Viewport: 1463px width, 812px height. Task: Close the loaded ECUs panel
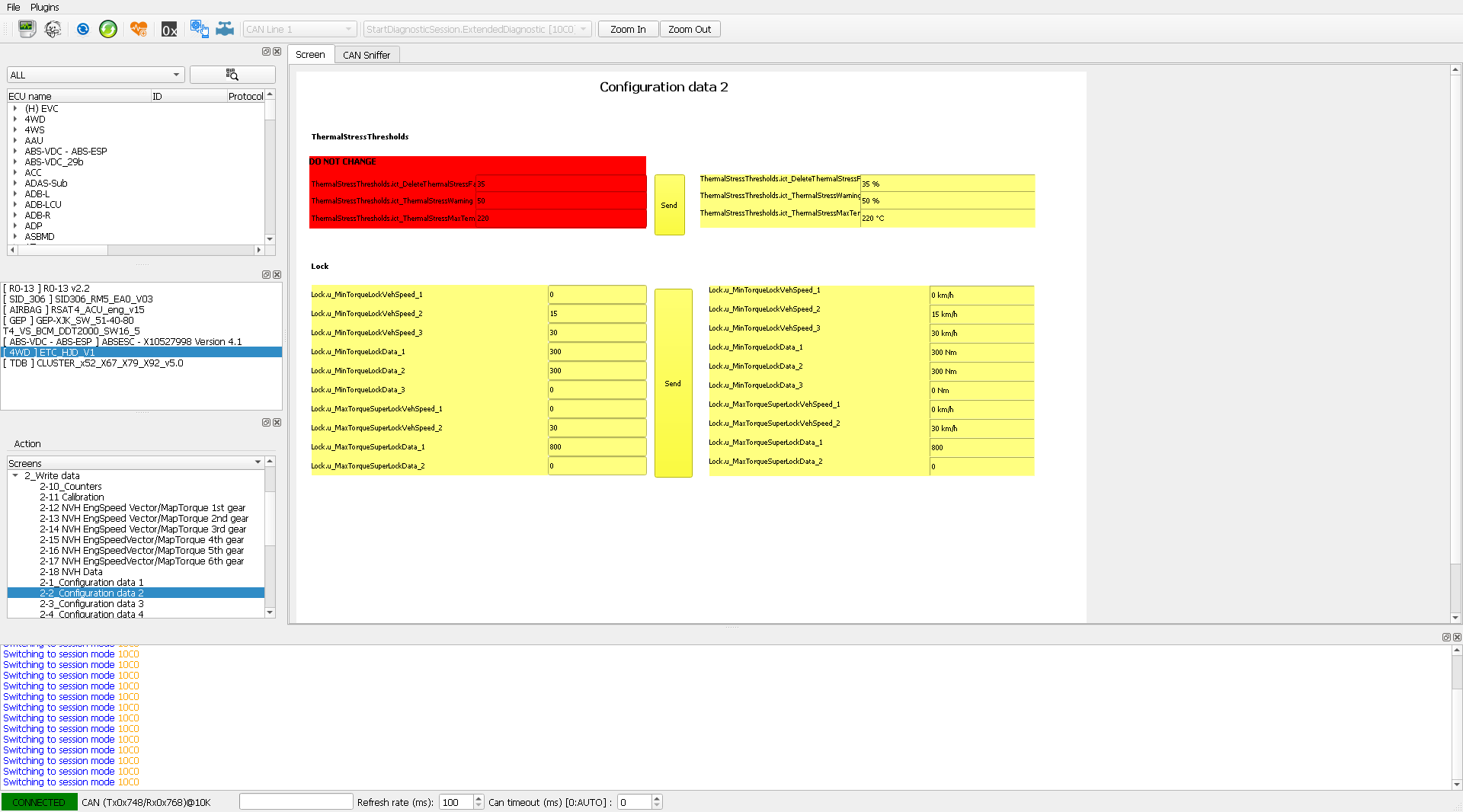[x=277, y=275]
